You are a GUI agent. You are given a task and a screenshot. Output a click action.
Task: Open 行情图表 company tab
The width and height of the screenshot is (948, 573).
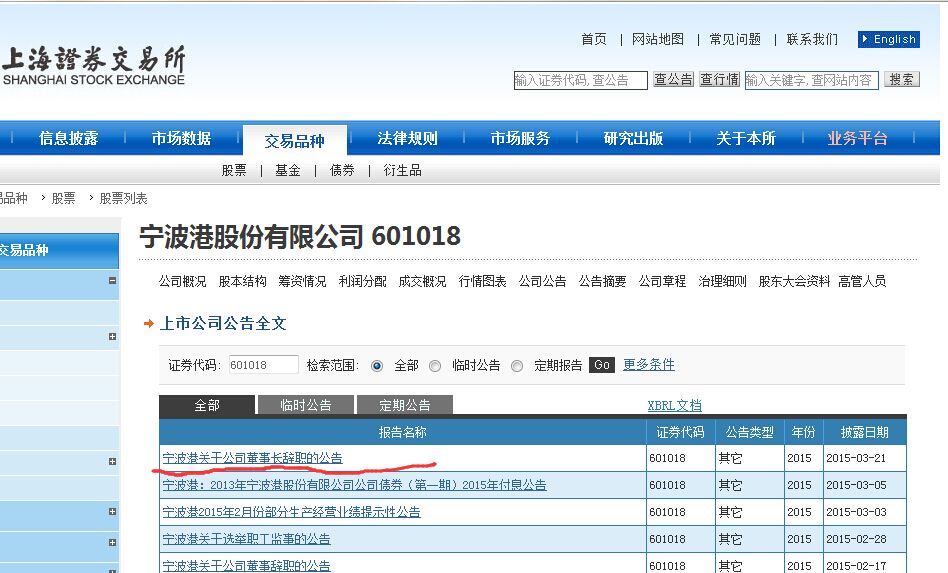point(482,281)
